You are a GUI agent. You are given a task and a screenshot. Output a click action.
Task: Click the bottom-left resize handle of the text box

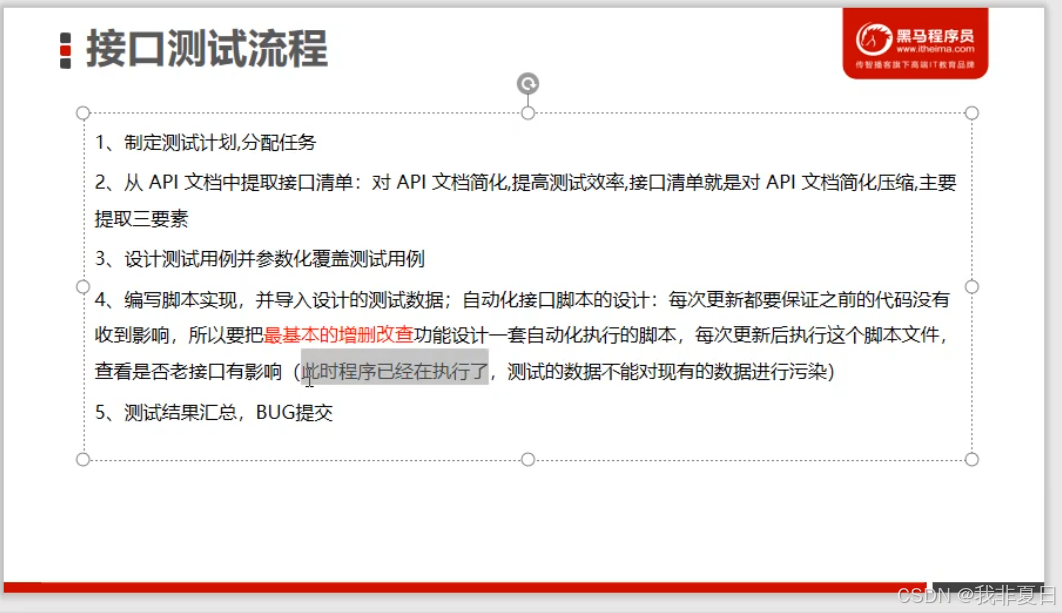click(83, 460)
